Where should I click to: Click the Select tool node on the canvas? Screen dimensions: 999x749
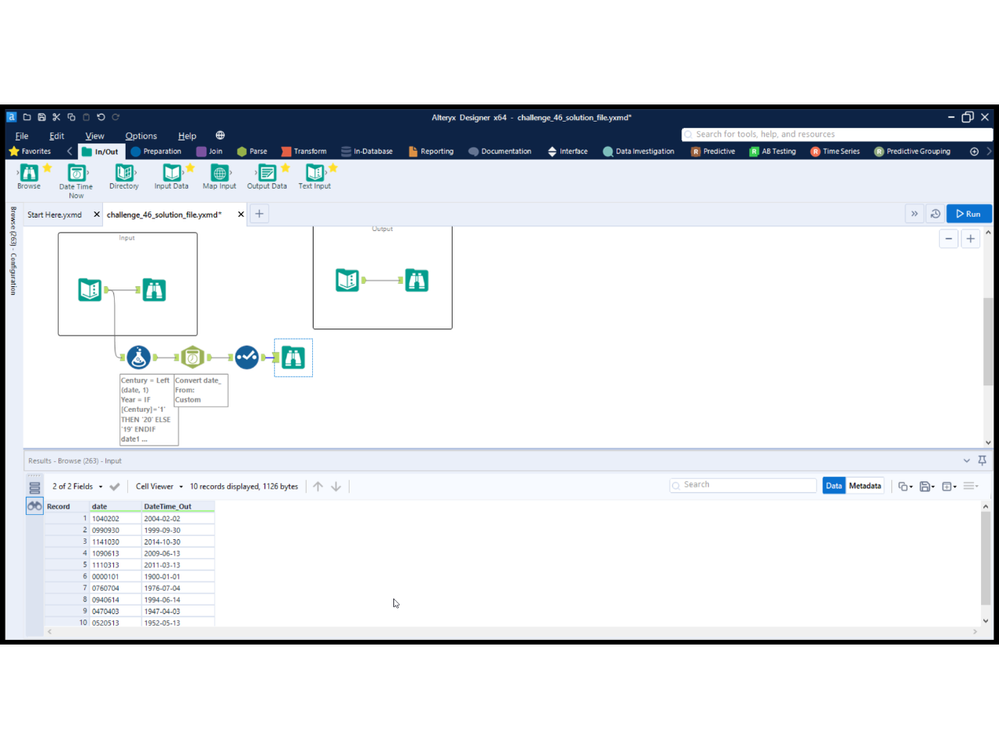click(x=247, y=357)
